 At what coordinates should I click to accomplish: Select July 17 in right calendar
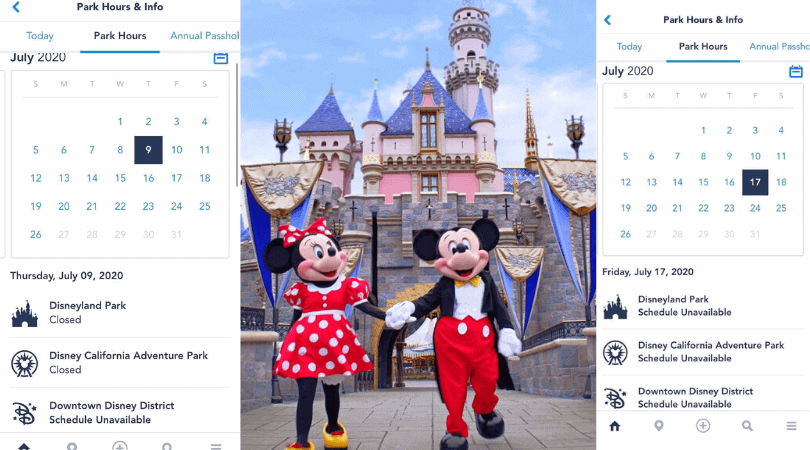pos(755,182)
